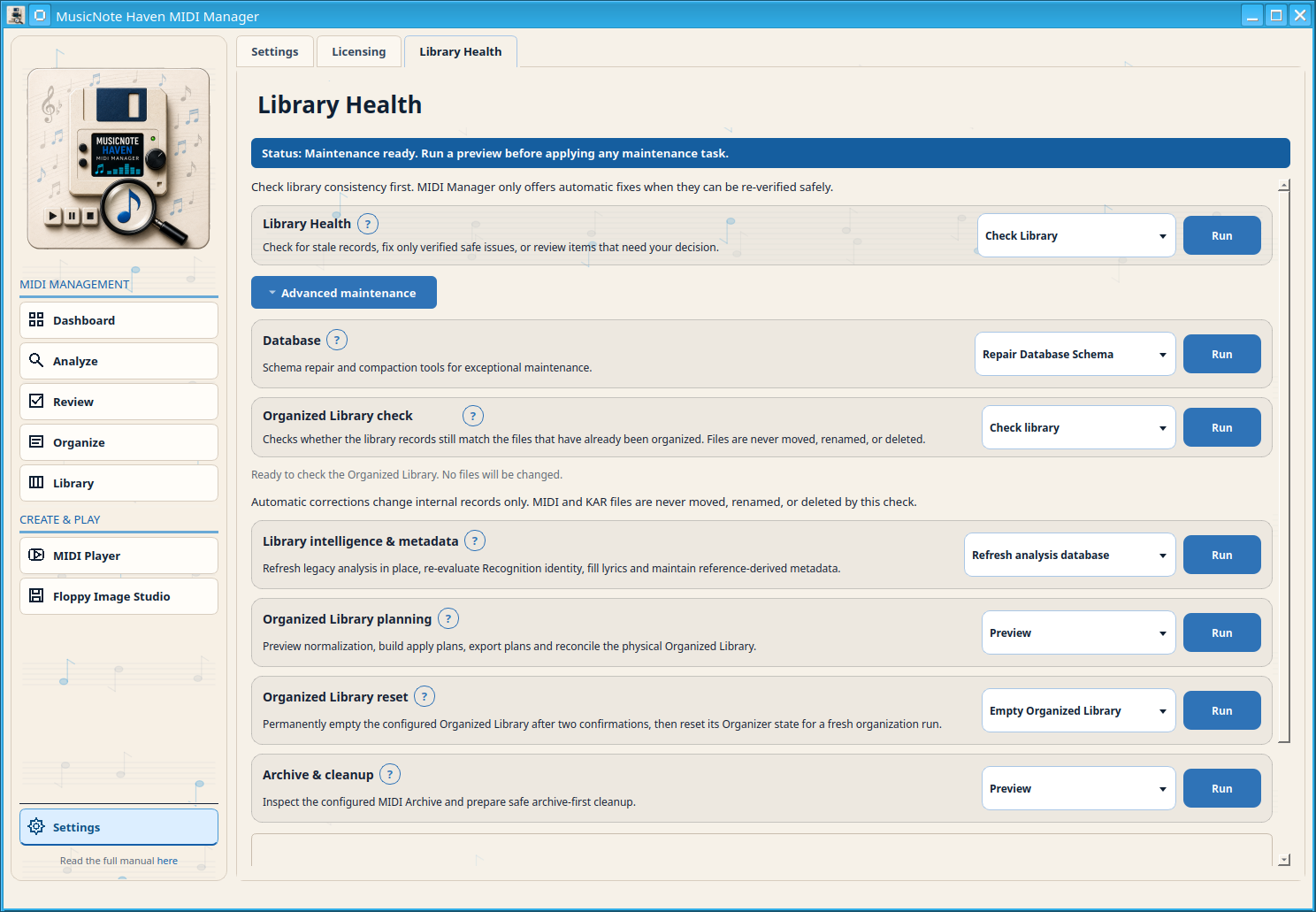Viewport: 1316px width, 912px height.
Task: Open help for Archive & cleanup
Action: click(x=390, y=774)
